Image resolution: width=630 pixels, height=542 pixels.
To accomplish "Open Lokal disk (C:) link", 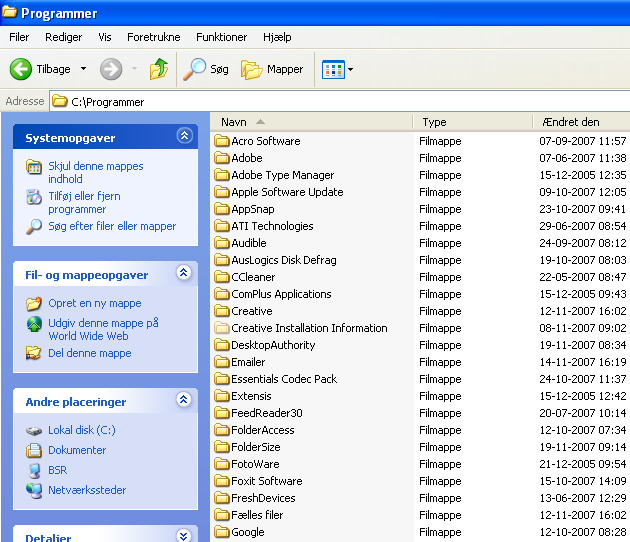I will (x=82, y=430).
